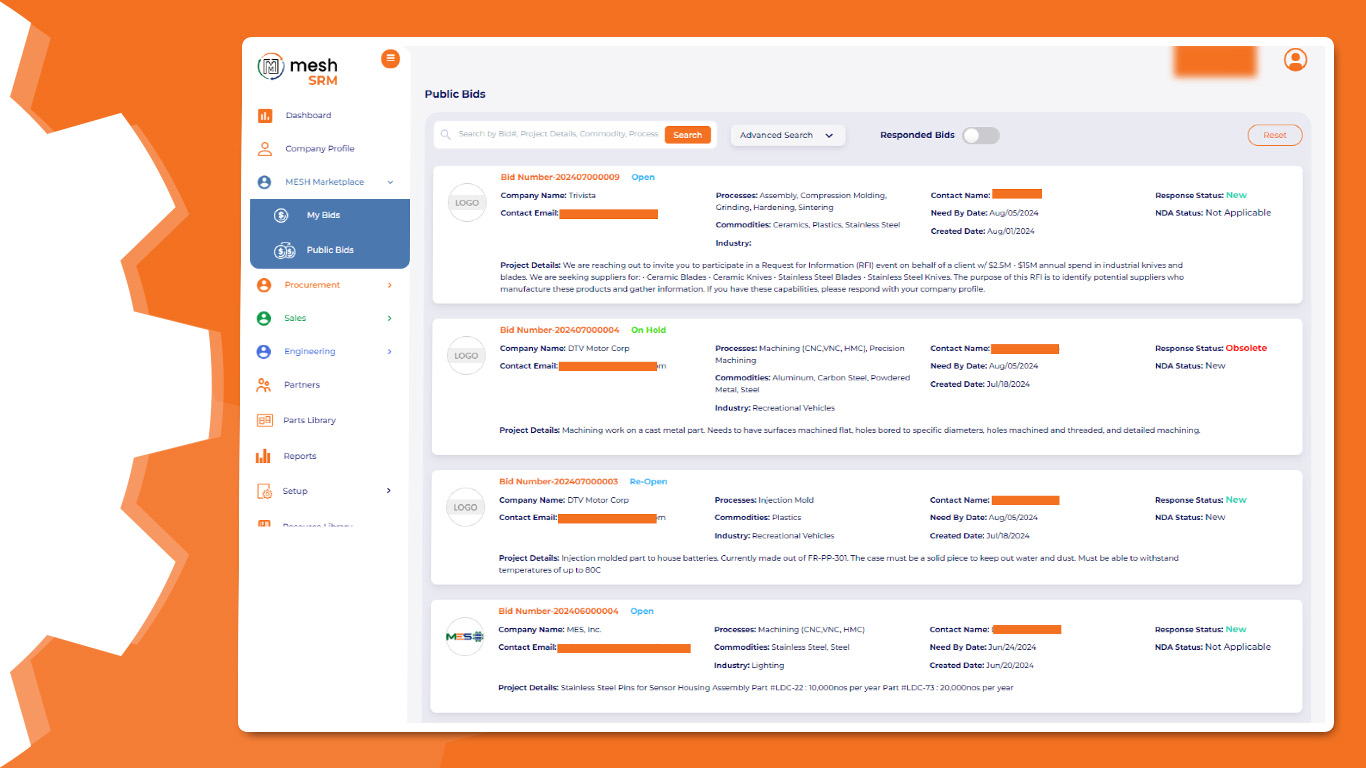1366x768 pixels.
Task: Click Company Name MES, Inc. text
Action: click(550, 630)
